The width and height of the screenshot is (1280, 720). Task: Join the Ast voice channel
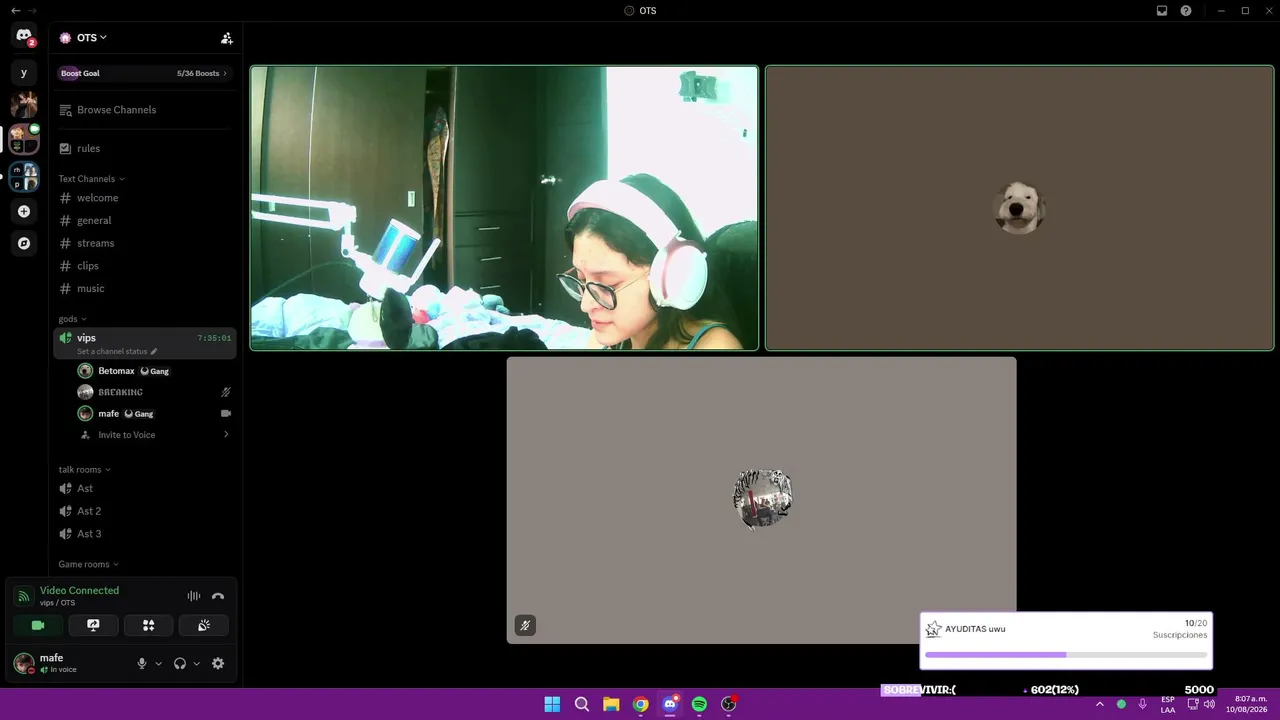click(x=145, y=488)
